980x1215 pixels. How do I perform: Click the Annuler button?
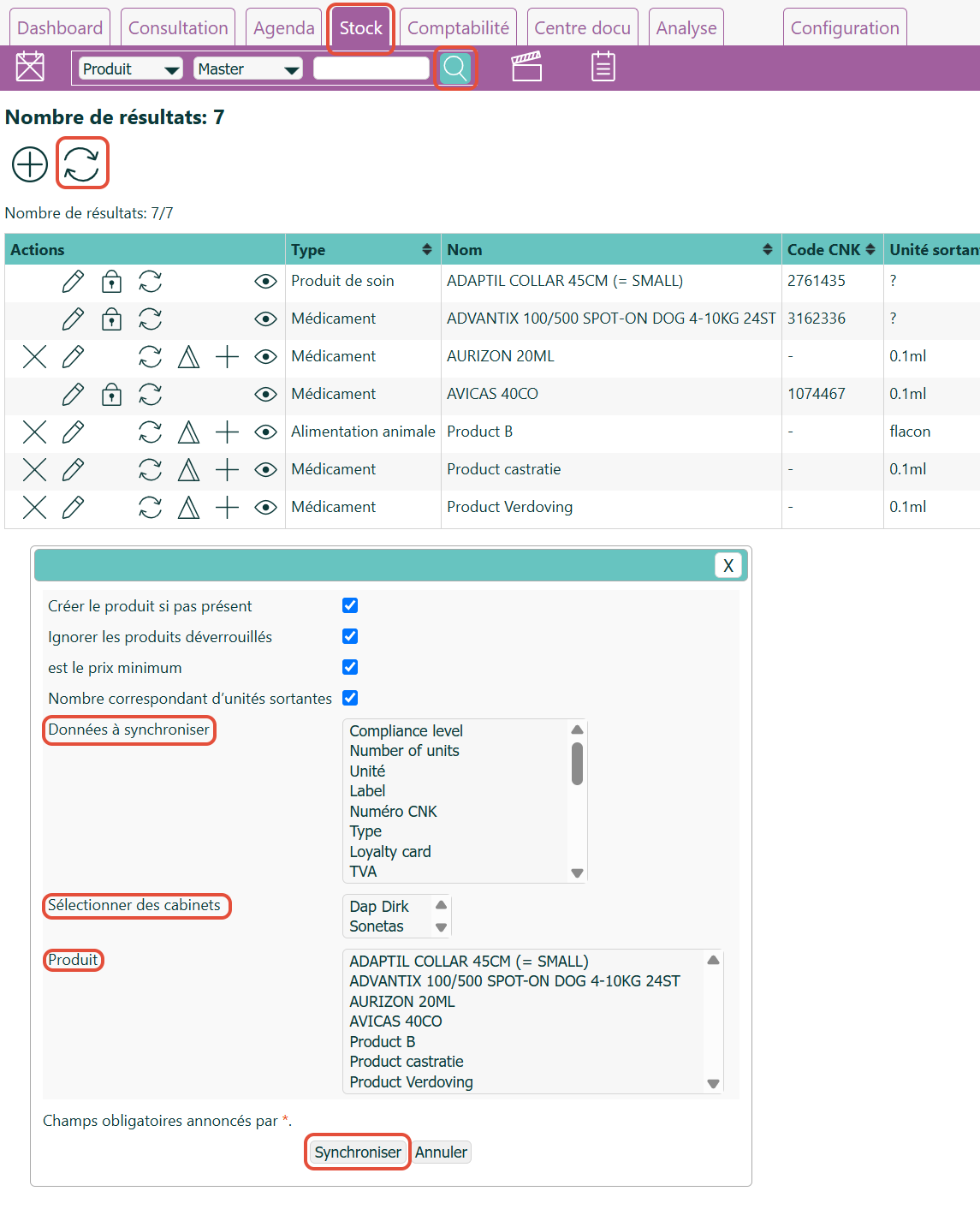pyautogui.click(x=442, y=1152)
